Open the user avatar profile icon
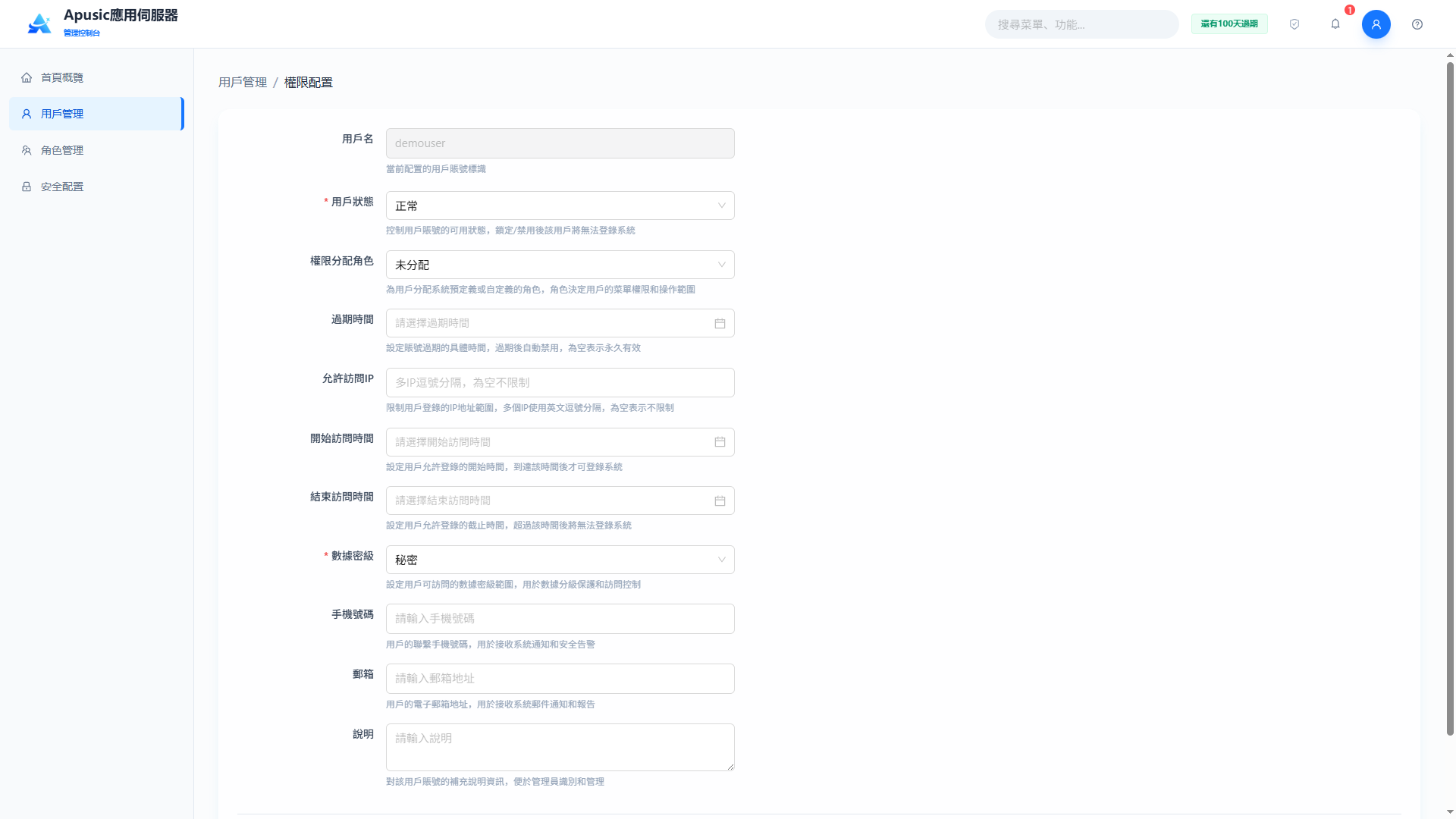This screenshot has height=819, width=1456. click(1376, 24)
